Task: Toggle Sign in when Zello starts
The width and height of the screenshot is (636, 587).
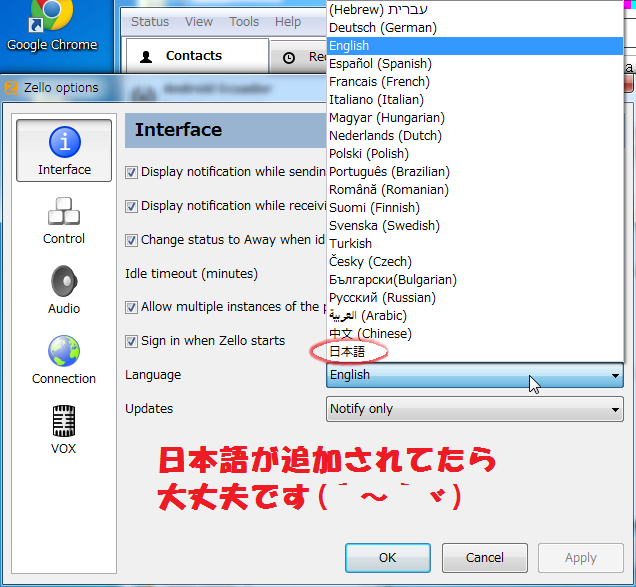Action: (x=131, y=342)
